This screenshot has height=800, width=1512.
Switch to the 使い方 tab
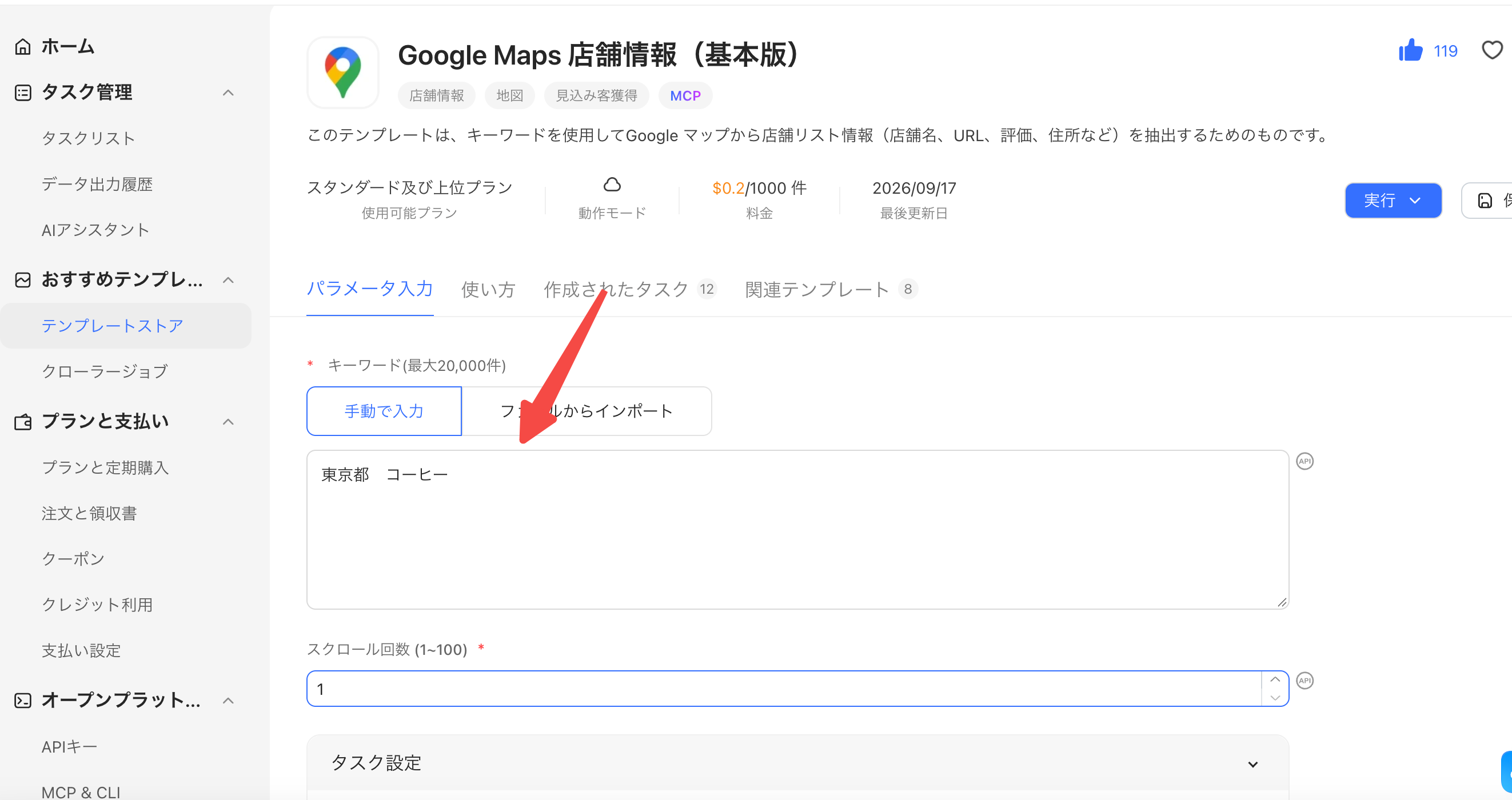coord(488,289)
